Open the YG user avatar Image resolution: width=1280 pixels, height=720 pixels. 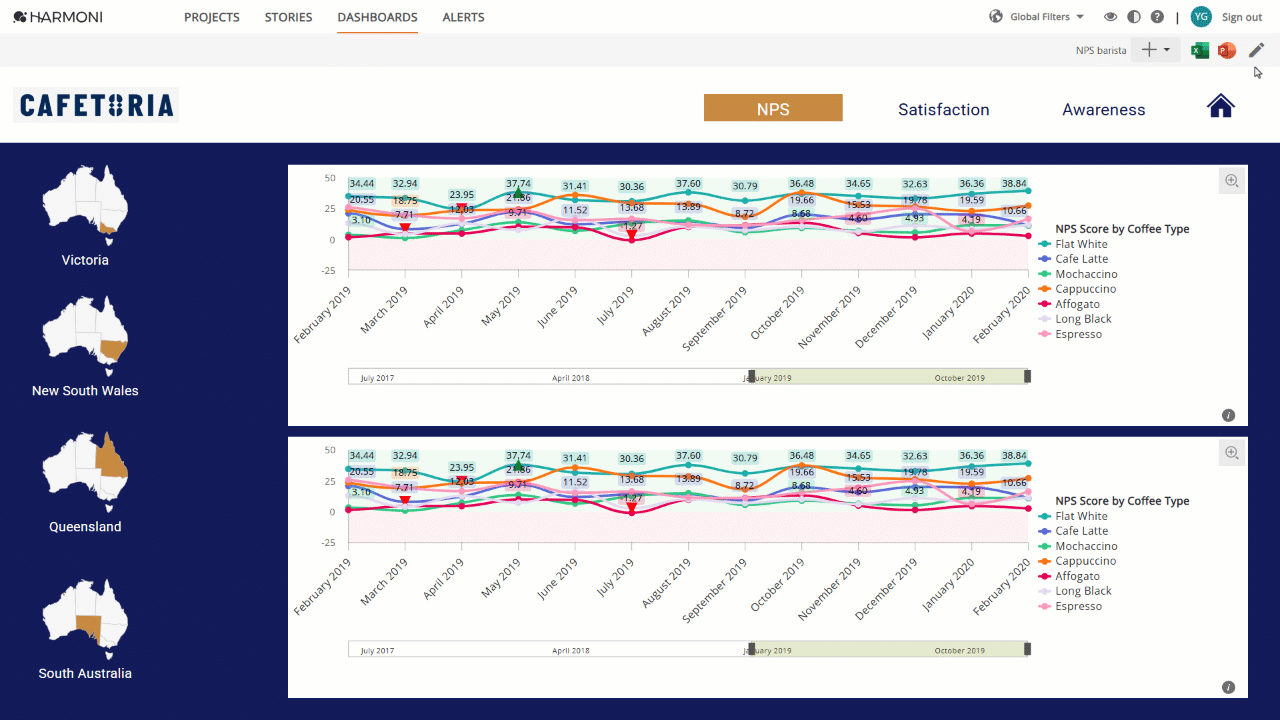(x=1201, y=17)
